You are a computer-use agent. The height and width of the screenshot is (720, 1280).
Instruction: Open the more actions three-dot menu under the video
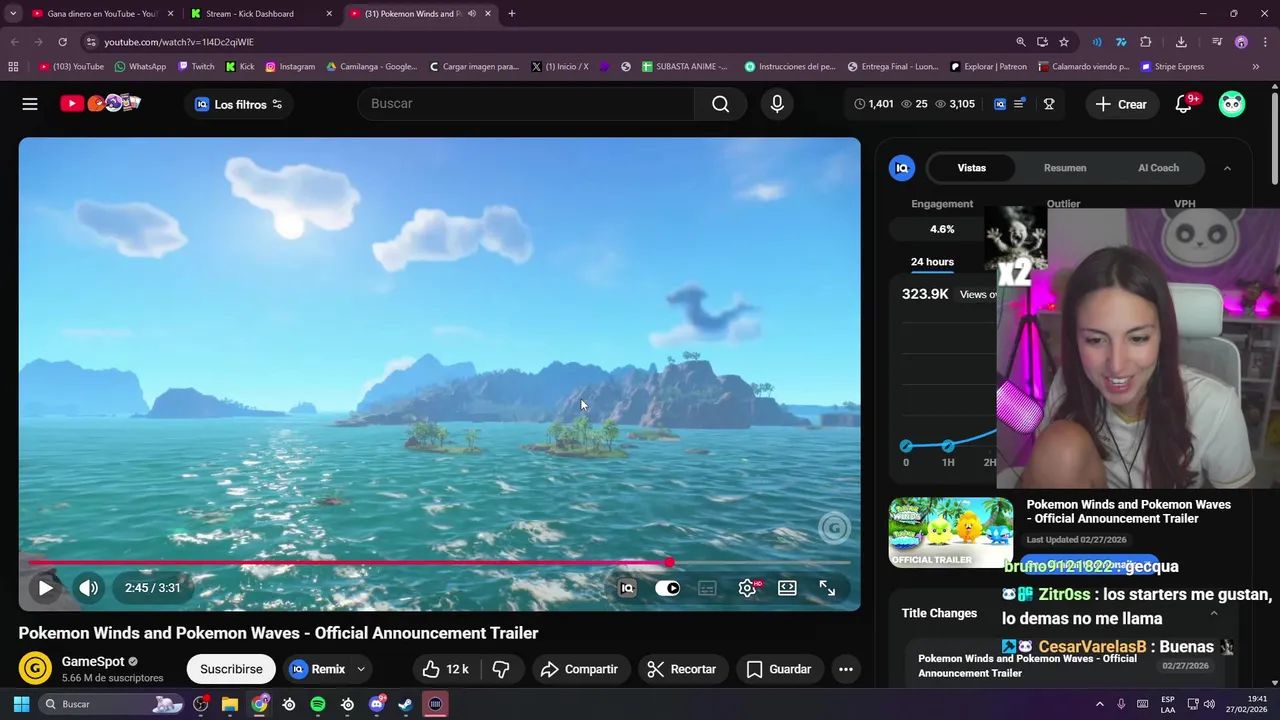tap(846, 669)
